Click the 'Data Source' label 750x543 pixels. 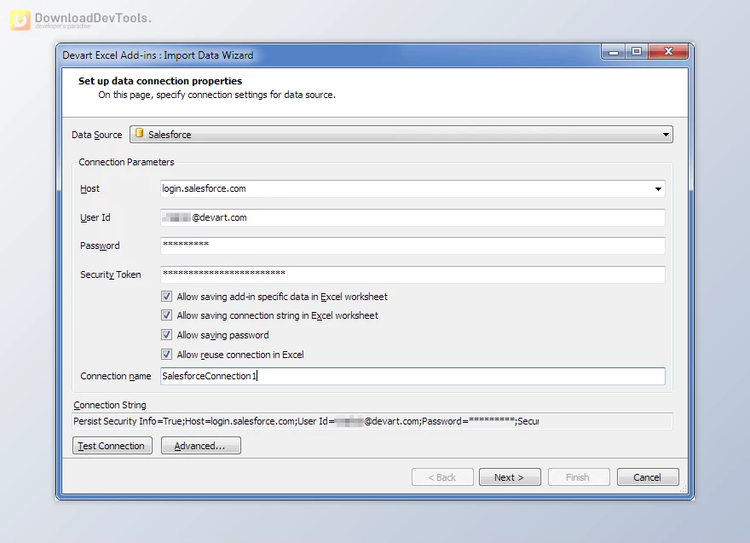click(x=97, y=135)
